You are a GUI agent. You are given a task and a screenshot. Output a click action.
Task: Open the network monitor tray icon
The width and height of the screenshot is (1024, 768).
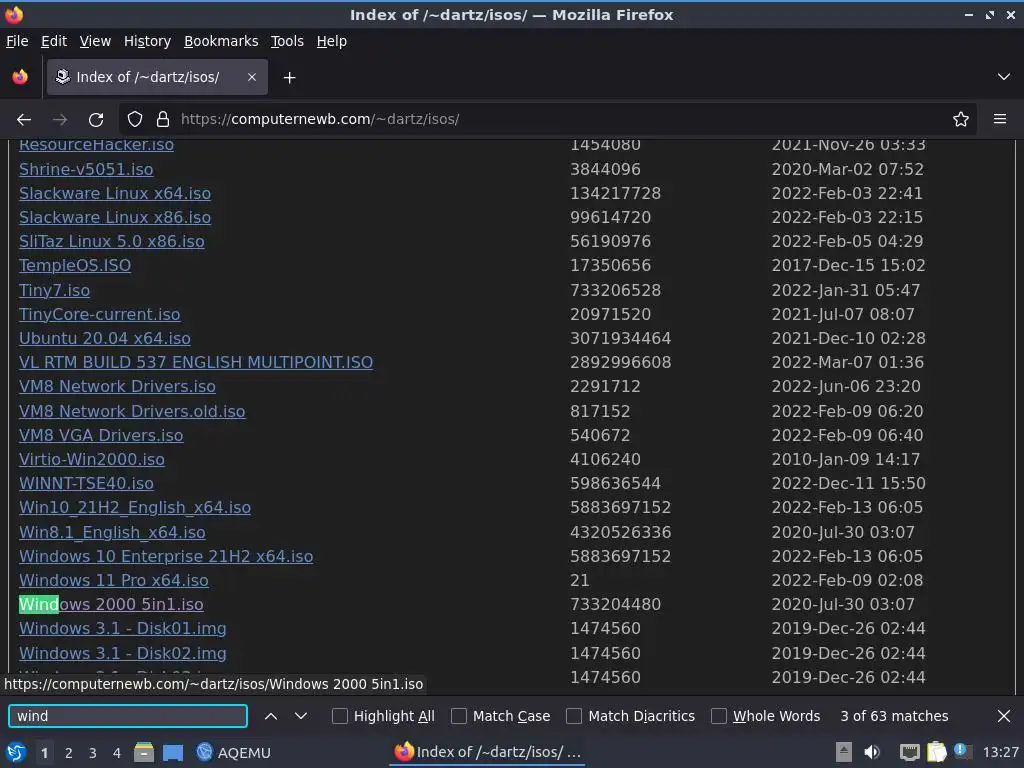pos(909,752)
